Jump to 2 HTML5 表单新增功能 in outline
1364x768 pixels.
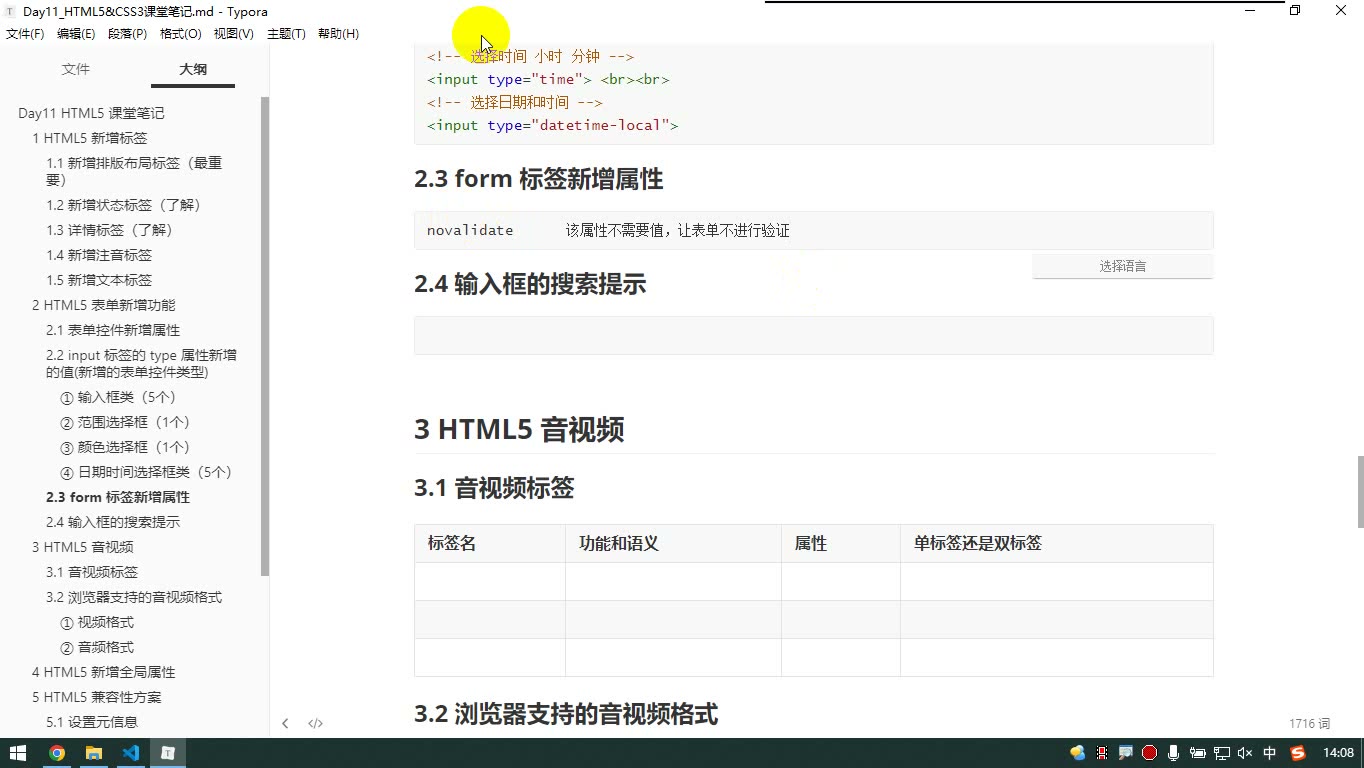[103, 305]
